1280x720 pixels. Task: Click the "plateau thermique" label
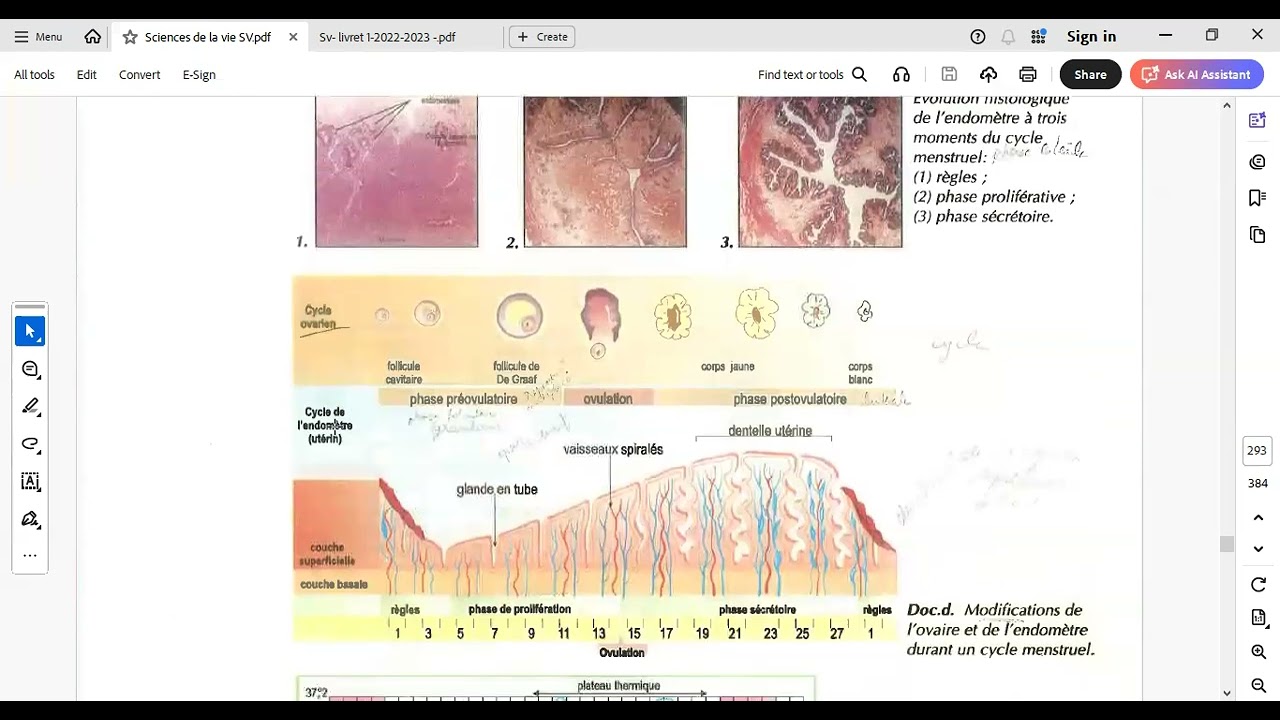pyautogui.click(x=619, y=686)
